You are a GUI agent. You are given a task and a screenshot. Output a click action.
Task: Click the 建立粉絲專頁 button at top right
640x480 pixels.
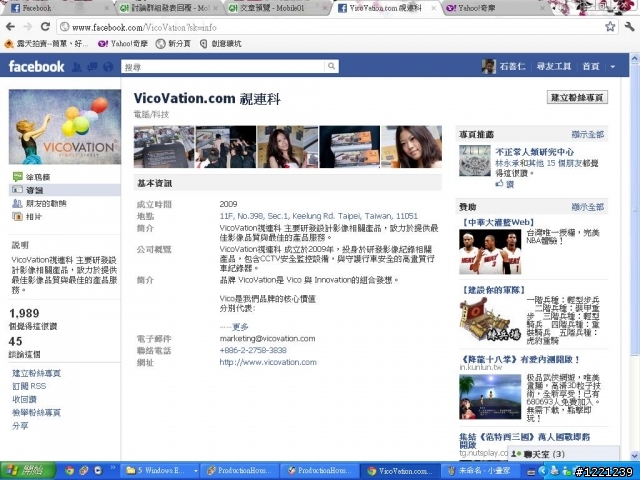click(577, 97)
